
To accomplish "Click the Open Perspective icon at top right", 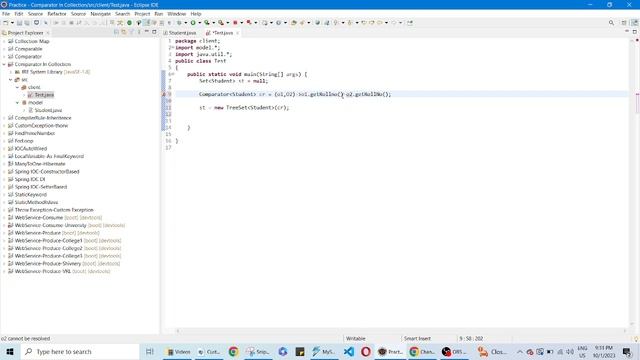I will [x=624, y=23].
